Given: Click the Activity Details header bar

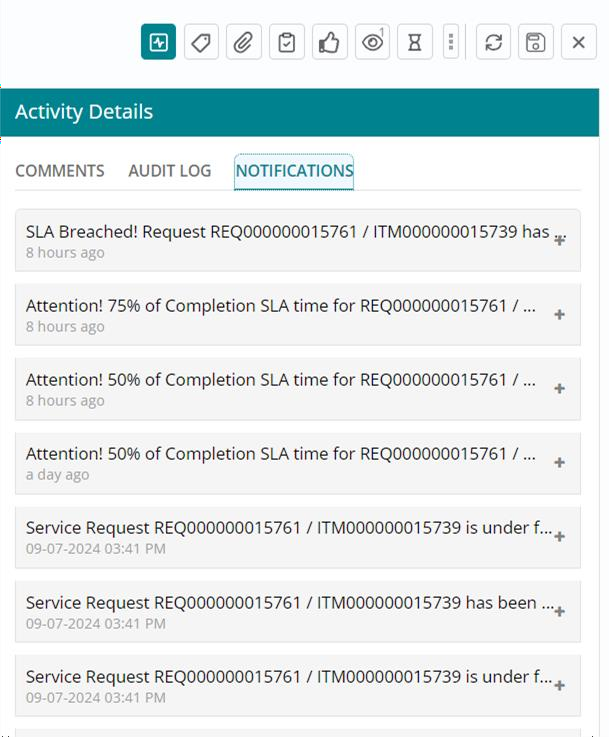Looking at the screenshot, I should pos(300,112).
